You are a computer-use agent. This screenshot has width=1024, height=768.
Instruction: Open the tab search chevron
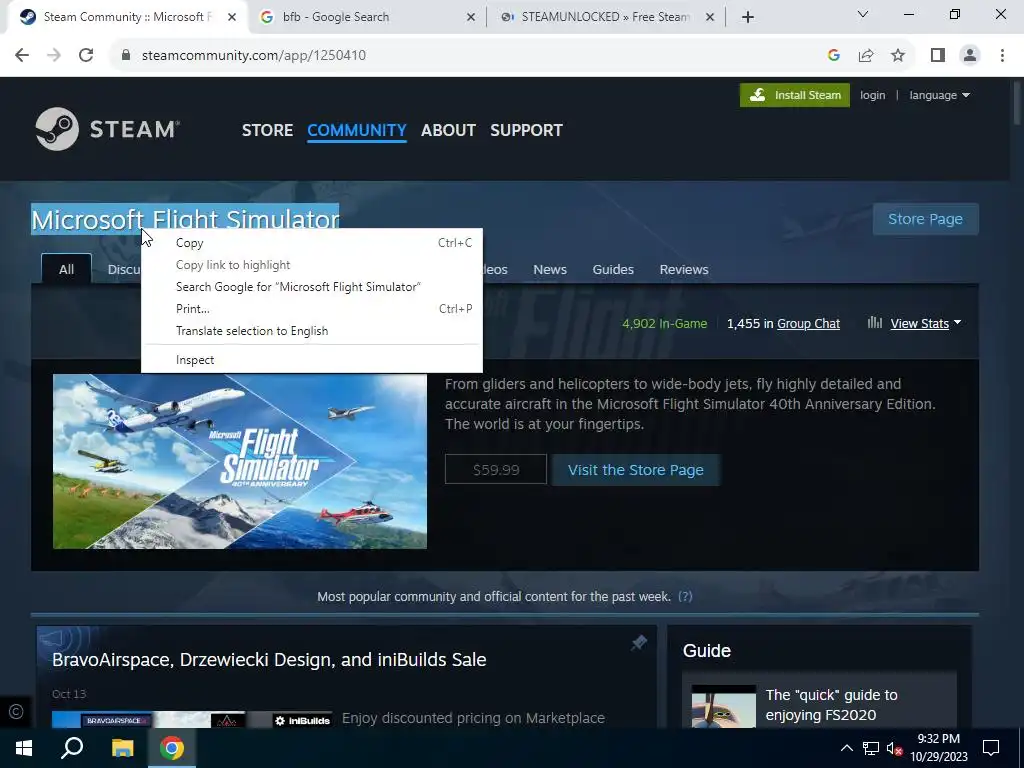863,14
